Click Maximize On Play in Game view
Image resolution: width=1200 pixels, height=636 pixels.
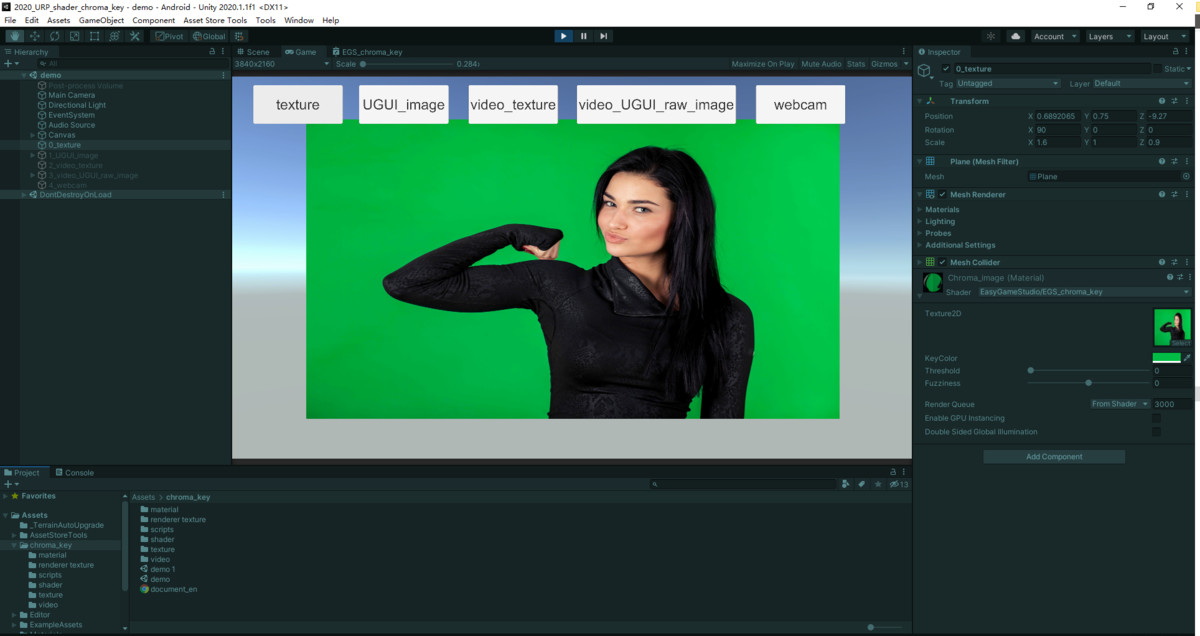click(762, 63)
